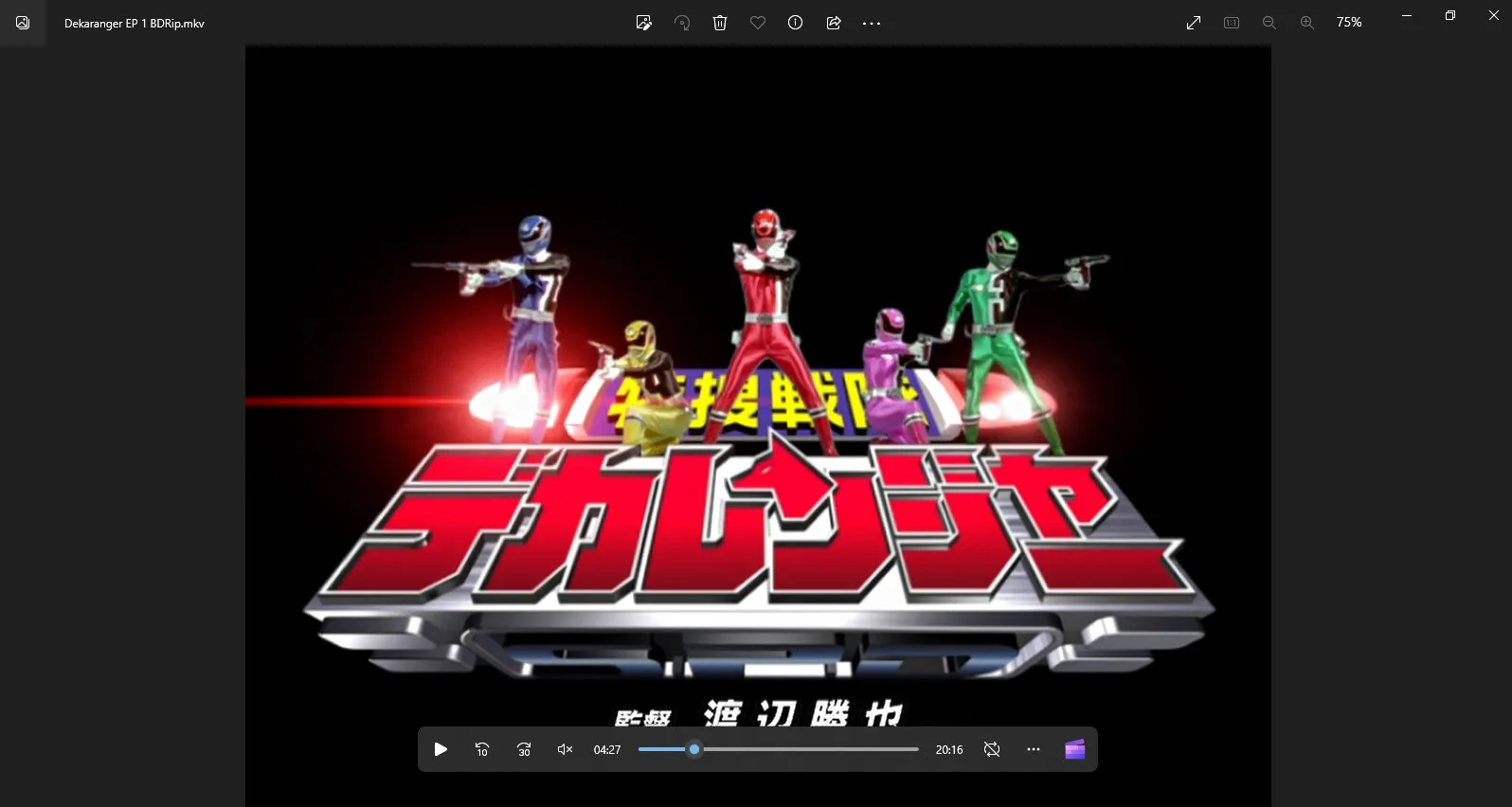The width and height of the screenshot is (1512, 807).
Task: Show file info with the info icon
Action: 796,23
